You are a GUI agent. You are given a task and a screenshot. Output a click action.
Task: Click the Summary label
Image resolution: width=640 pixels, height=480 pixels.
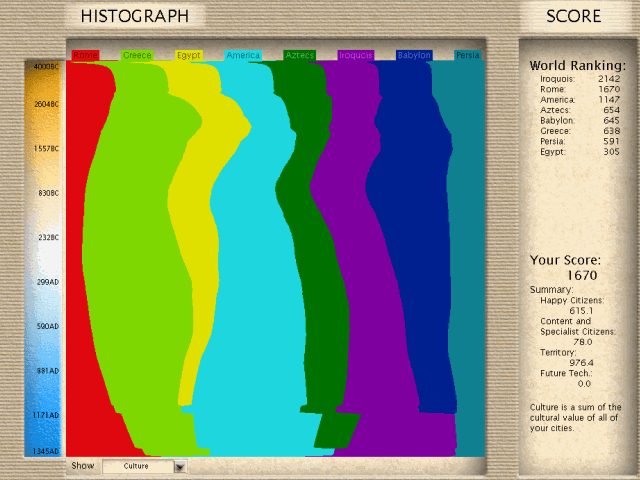tap(551, 290)
